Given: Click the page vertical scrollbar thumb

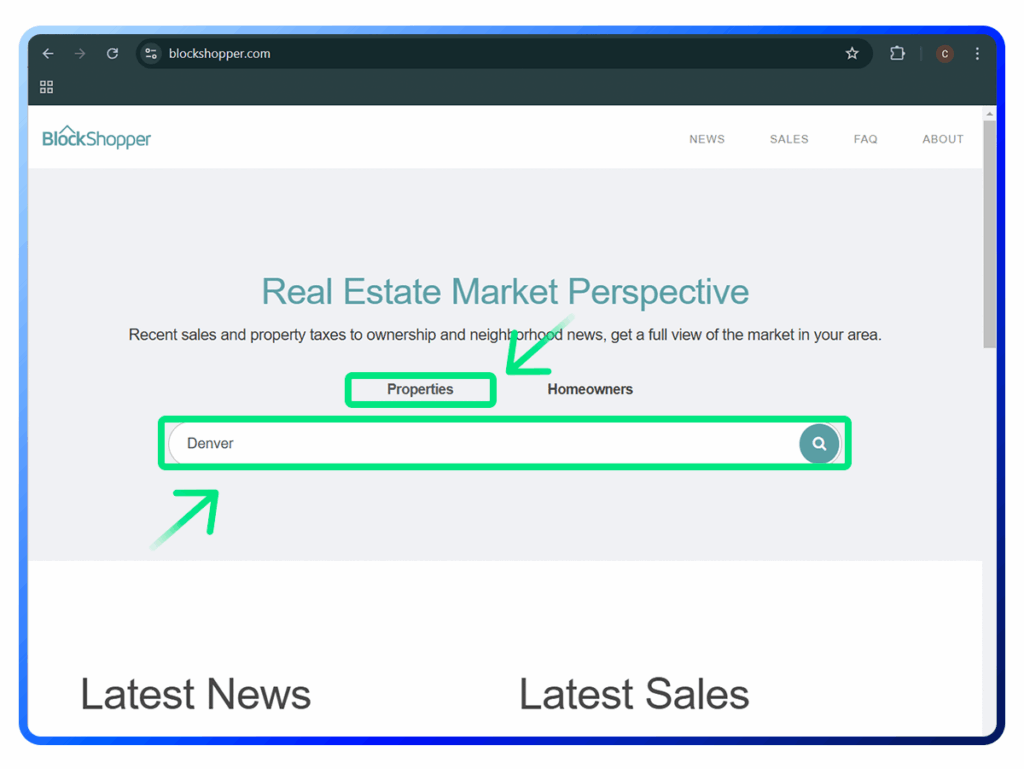Looking at the screenshot, I should 989,230.
